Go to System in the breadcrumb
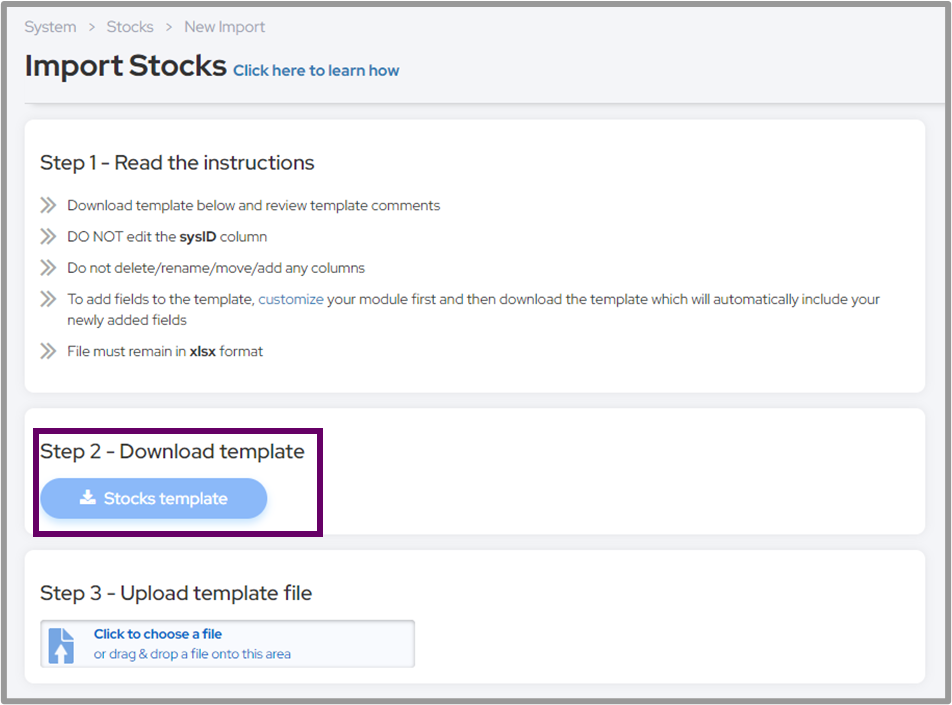This screenshot has height=705, width=952. tap(51, 27)
